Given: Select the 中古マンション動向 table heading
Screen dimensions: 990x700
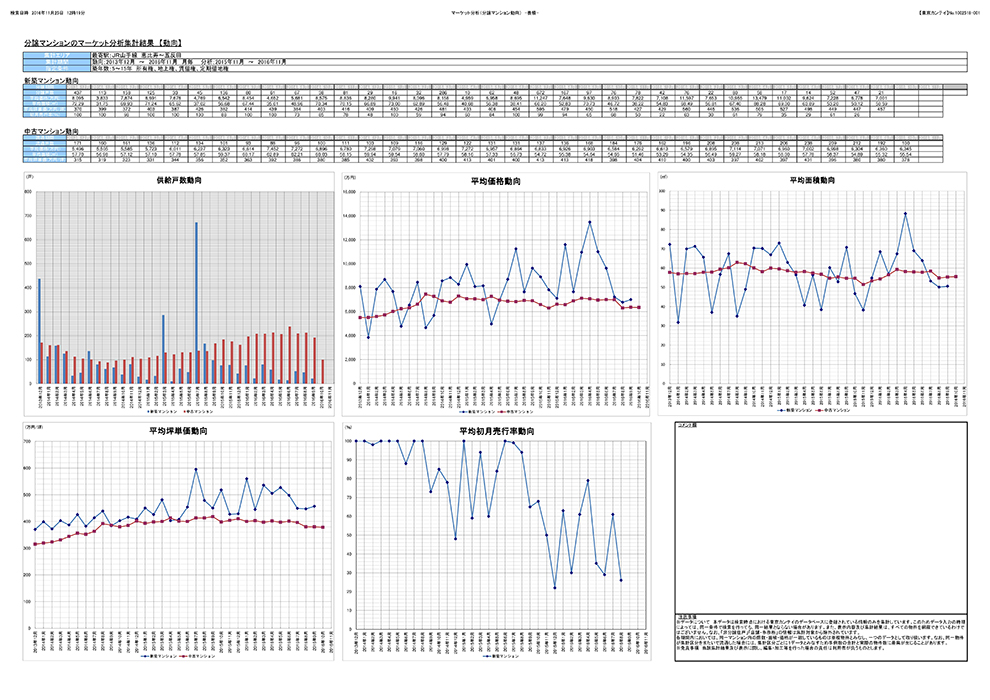Looking at the screenshot, I should coord(52,131).
